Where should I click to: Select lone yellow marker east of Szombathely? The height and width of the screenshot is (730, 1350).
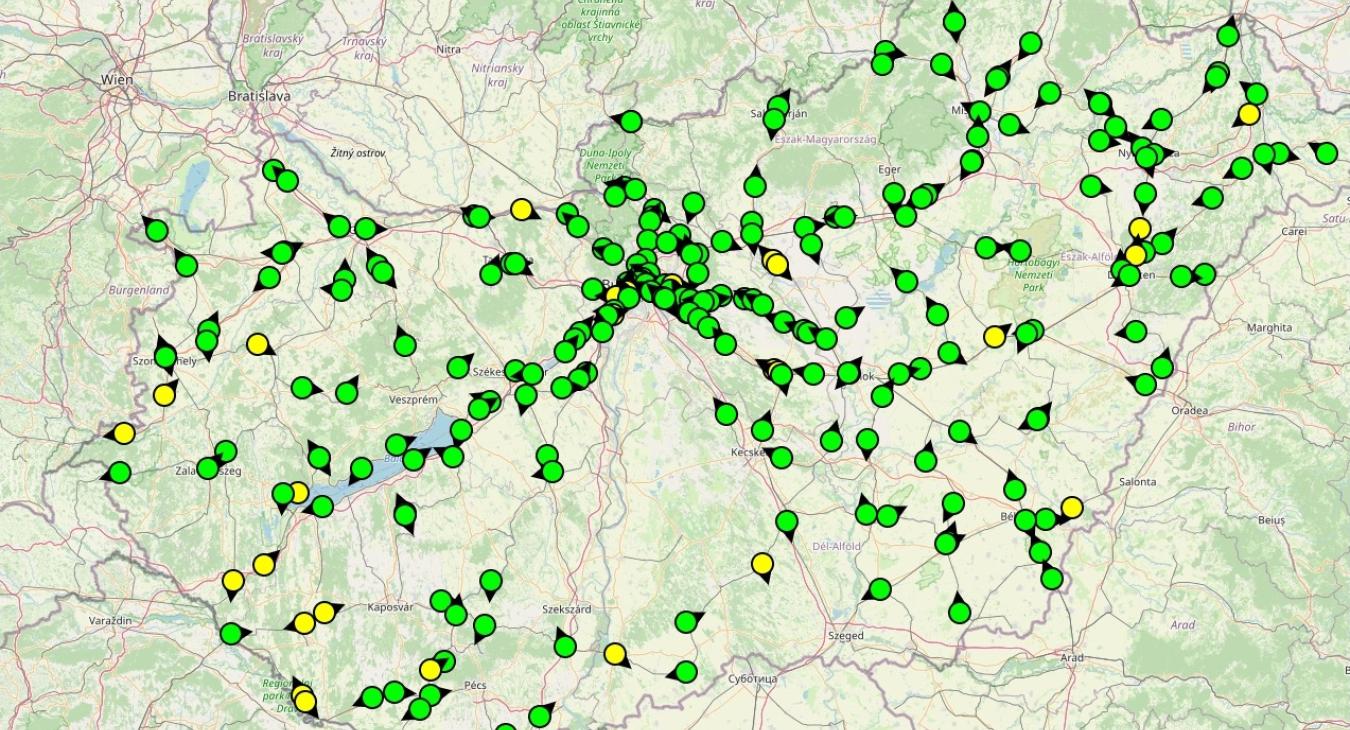(x=258, y=344)
